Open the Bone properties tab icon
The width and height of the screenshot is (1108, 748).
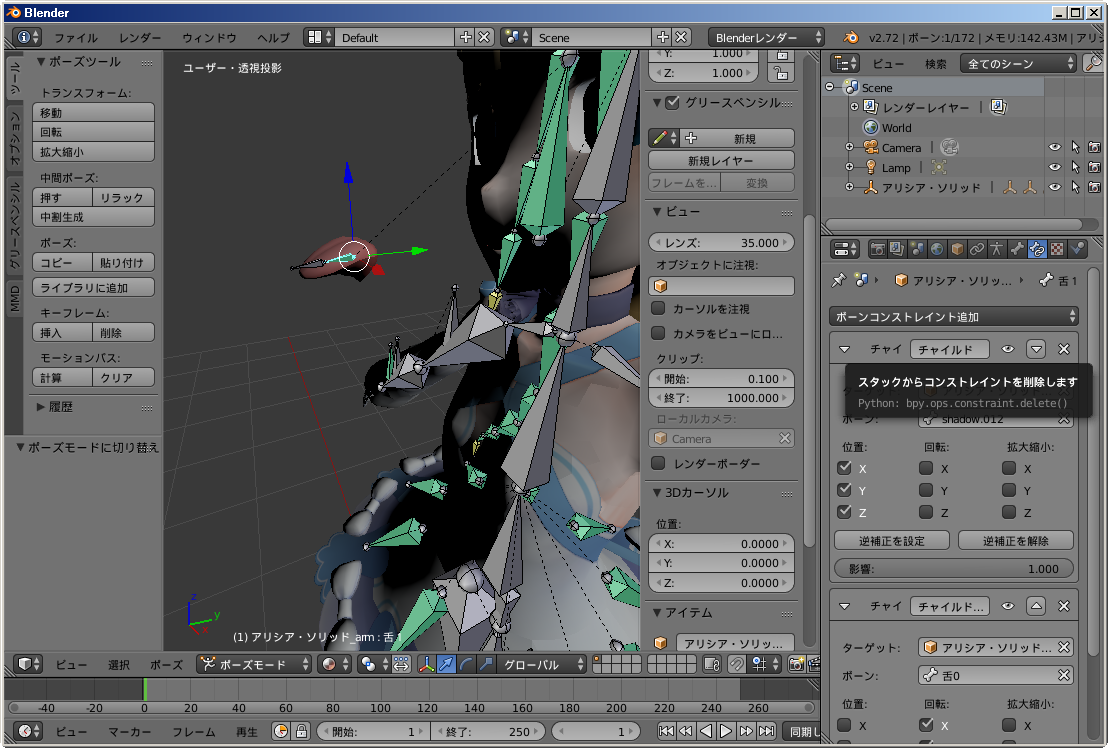(1017, 249)
